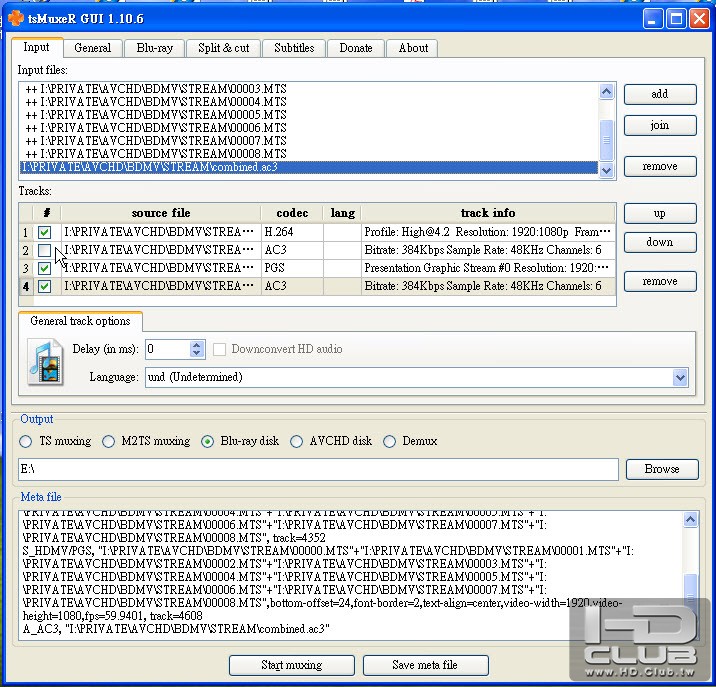This screenshot has height=687, width=716.
Task: Click Save meta file button
Action: coord(425,665)
